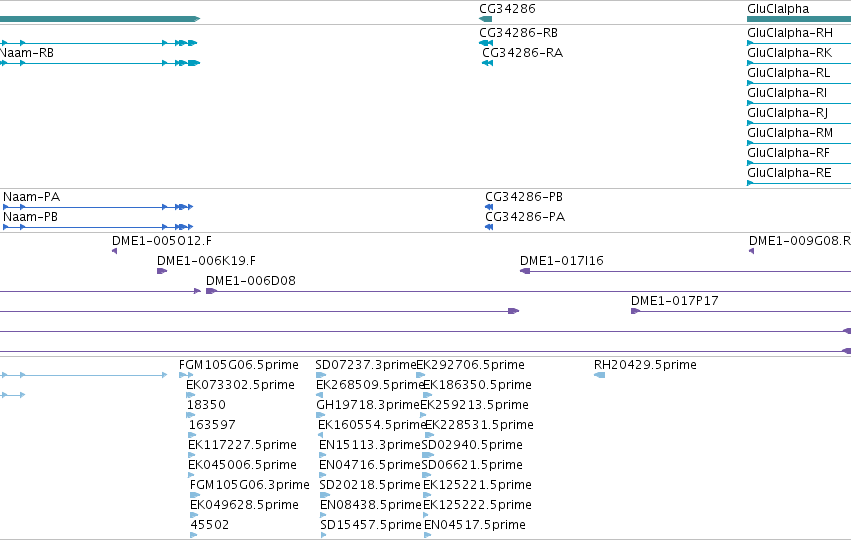The image size is (851, 540).
Task: Click the CG34286-RA transcript label
Action: pyautogui.click(x=522, y=53)
